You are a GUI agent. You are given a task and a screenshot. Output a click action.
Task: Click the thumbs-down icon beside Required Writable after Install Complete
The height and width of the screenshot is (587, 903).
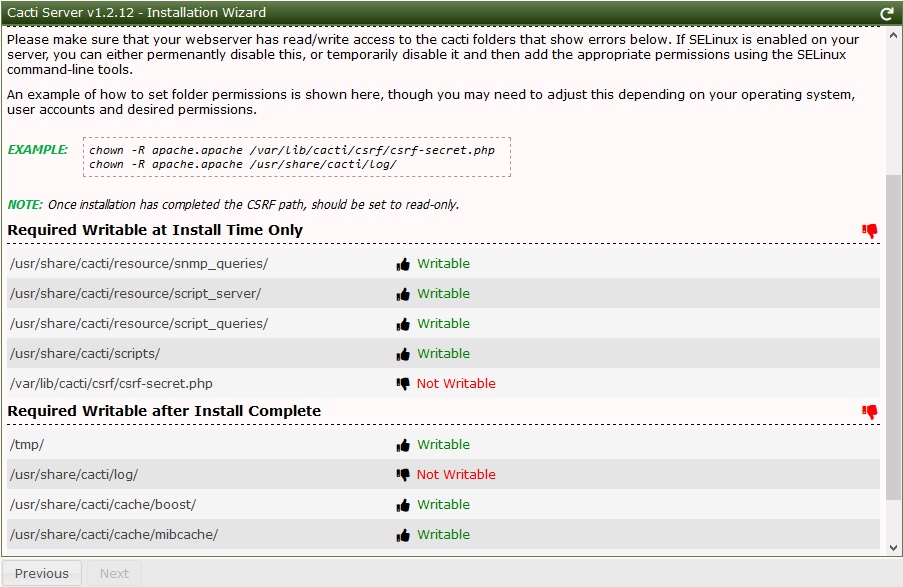pos(870,412)
